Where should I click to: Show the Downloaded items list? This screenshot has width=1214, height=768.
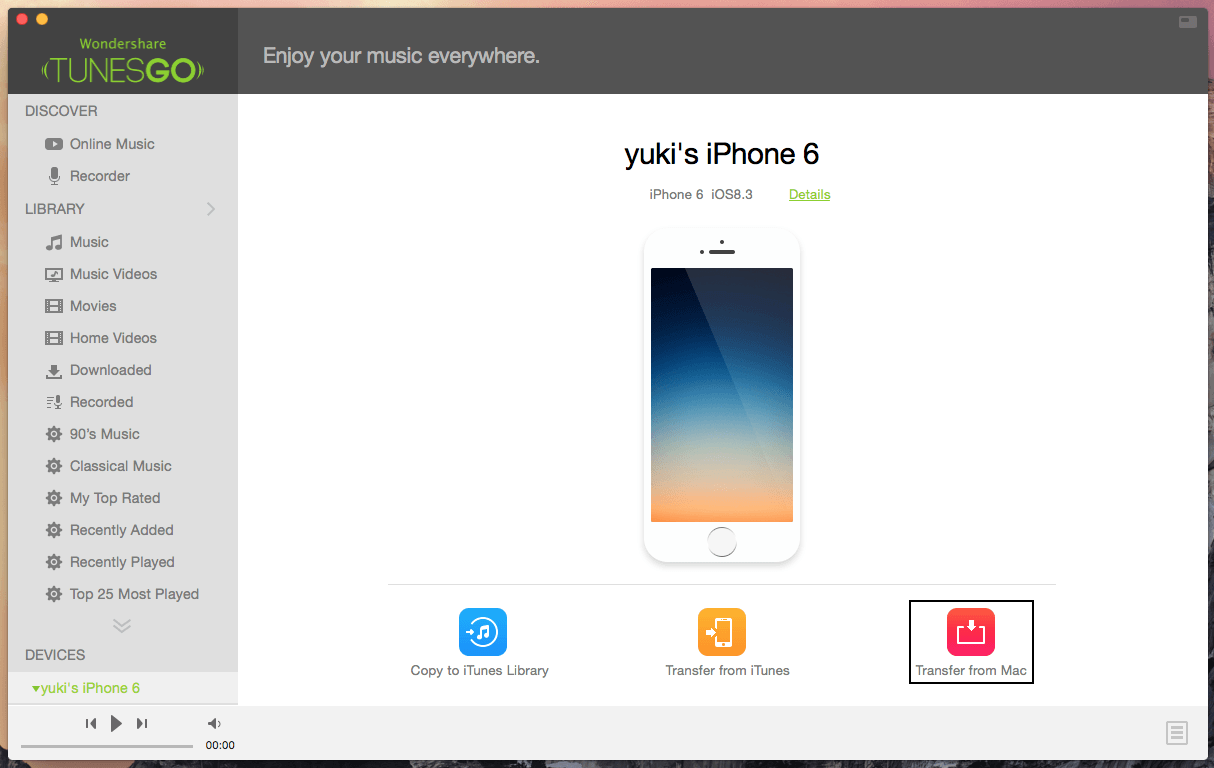[x=98, y=370]
